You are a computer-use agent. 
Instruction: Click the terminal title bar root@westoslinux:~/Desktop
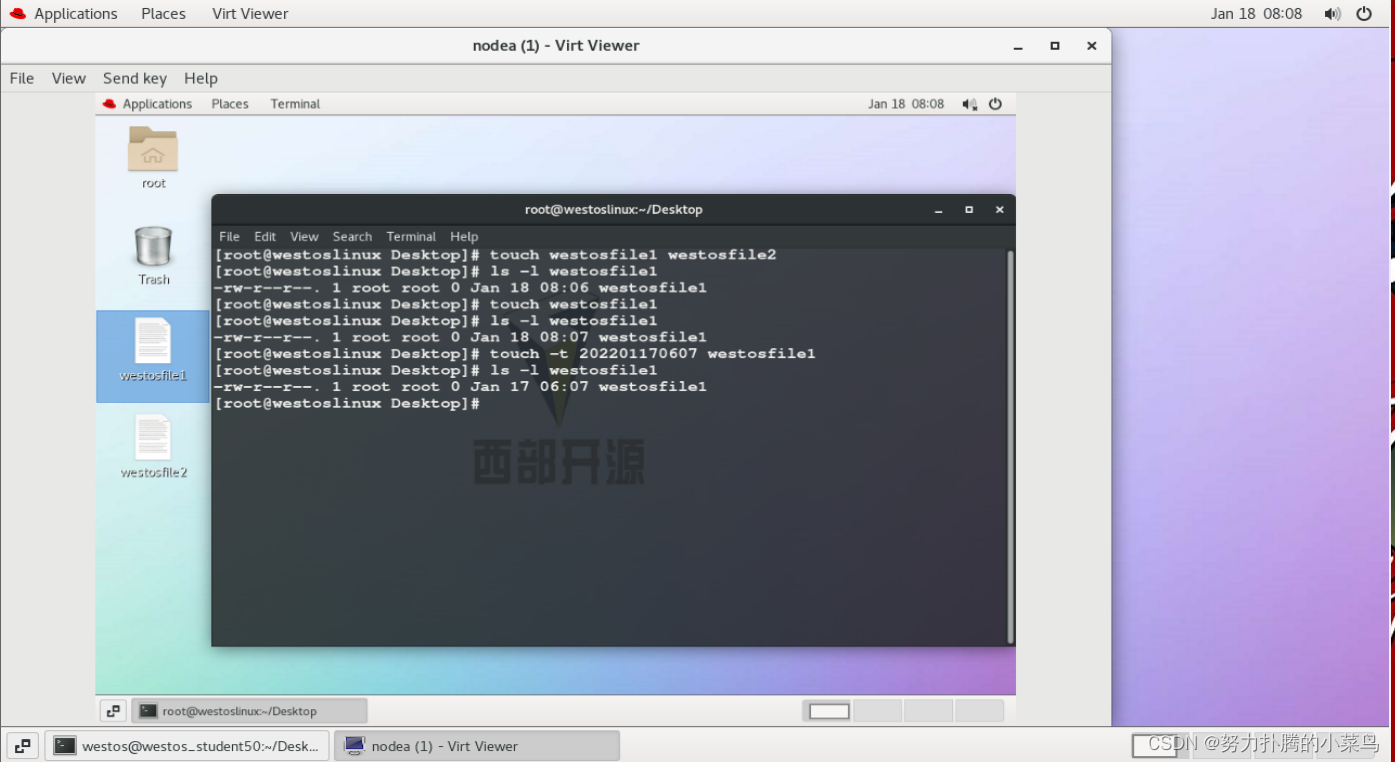614,210
